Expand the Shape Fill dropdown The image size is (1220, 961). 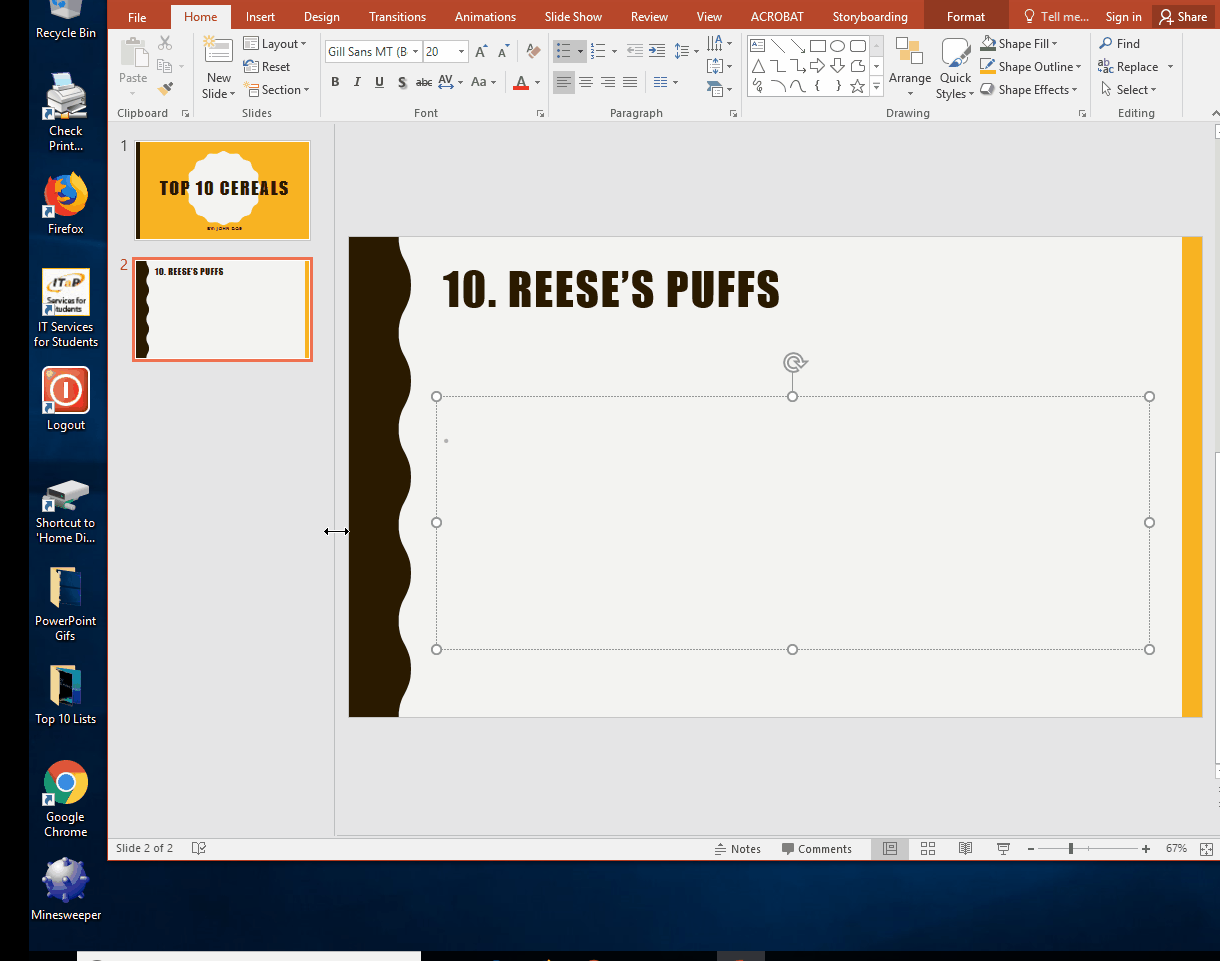click(1019, 44)
